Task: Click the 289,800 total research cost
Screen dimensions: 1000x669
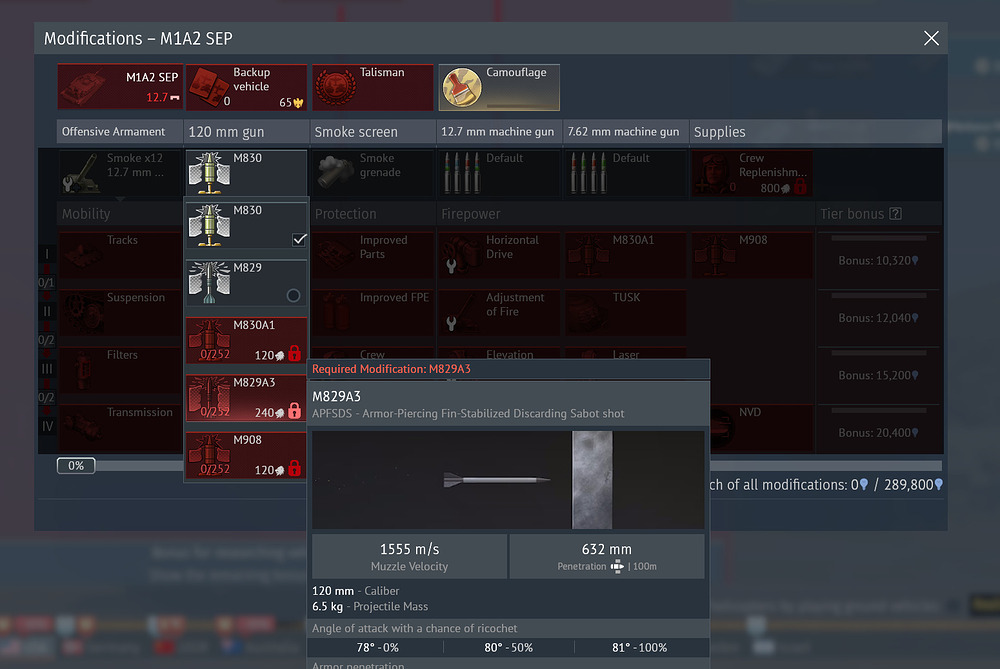Action: [913, 485]
